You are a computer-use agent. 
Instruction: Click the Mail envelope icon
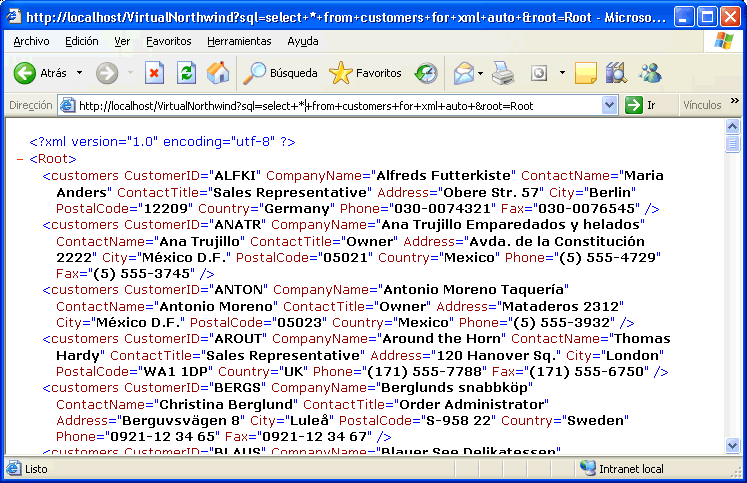(463, 73)
